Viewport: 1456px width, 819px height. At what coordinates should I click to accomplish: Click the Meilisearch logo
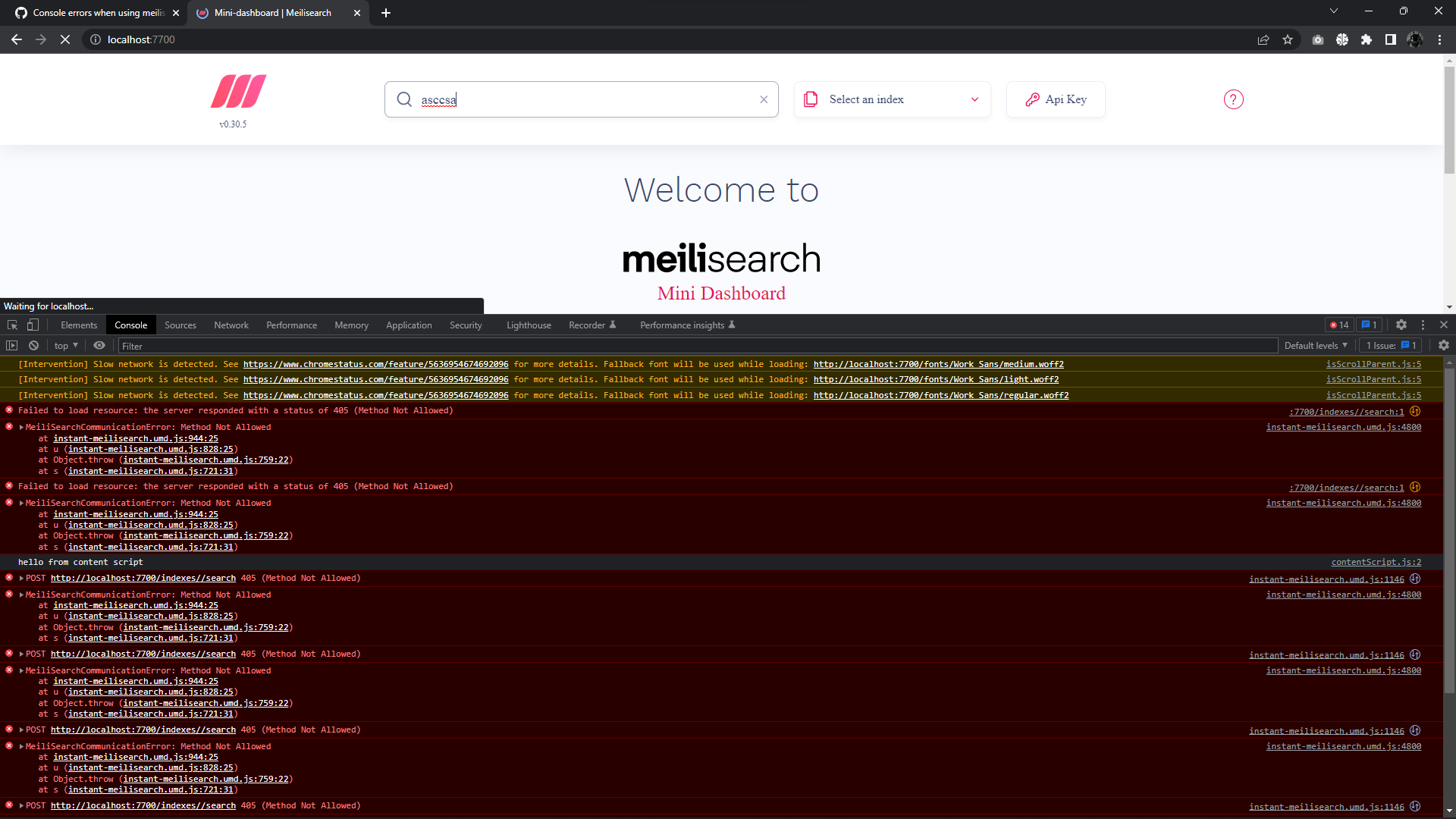pyautogui.click(x=237, y=93)
